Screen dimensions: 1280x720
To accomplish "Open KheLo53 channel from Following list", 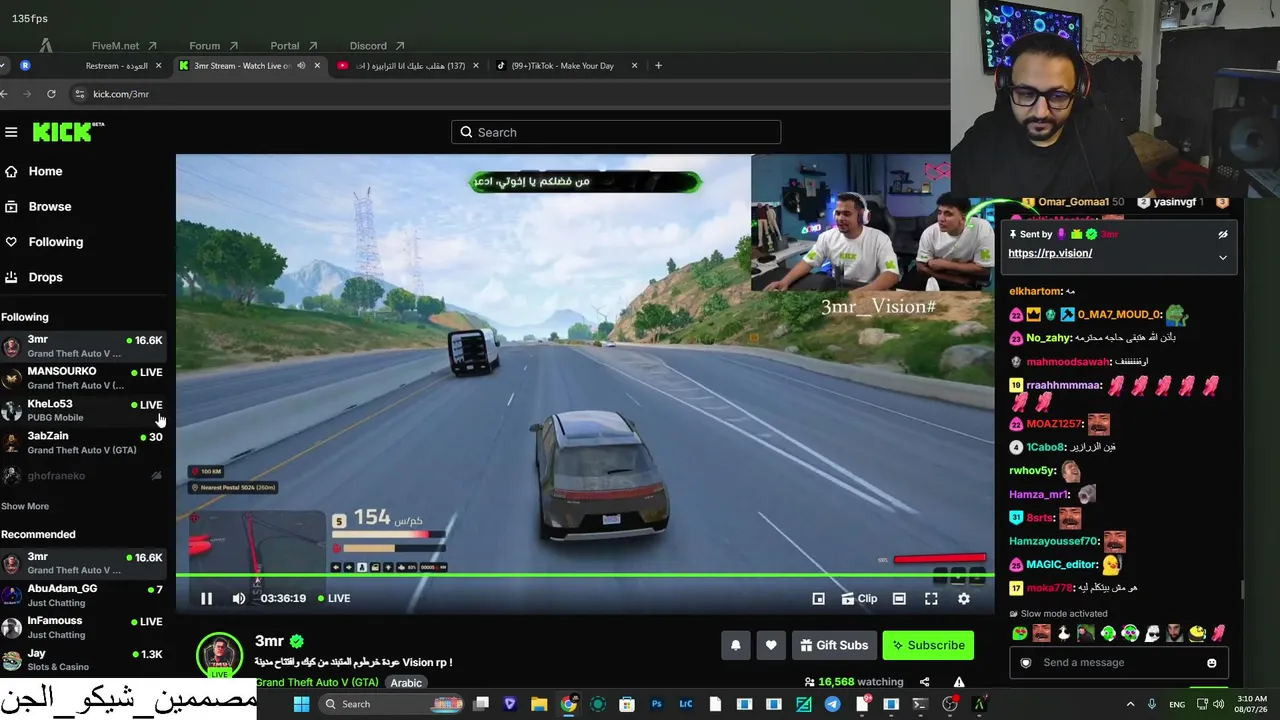I will coord(83,410).
